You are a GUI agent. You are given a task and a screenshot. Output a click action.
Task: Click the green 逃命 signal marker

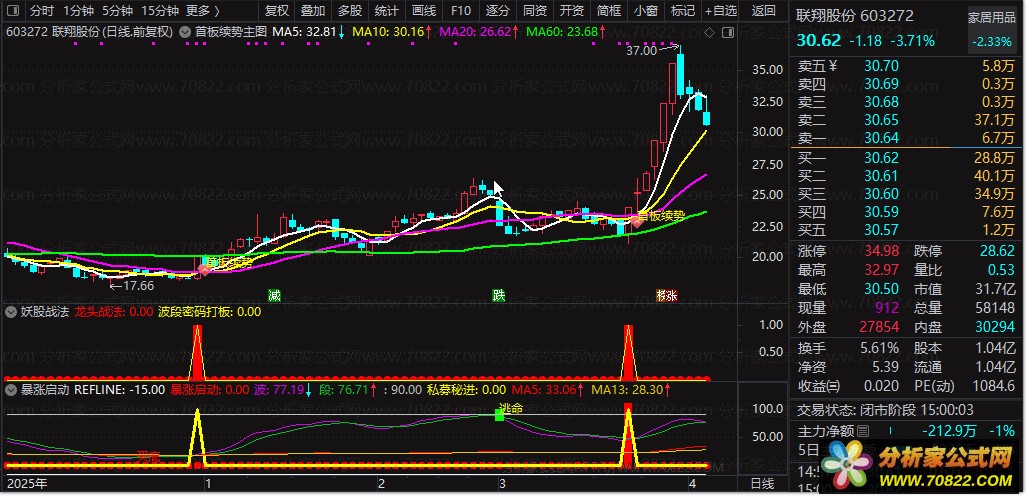tap(499, 416)
